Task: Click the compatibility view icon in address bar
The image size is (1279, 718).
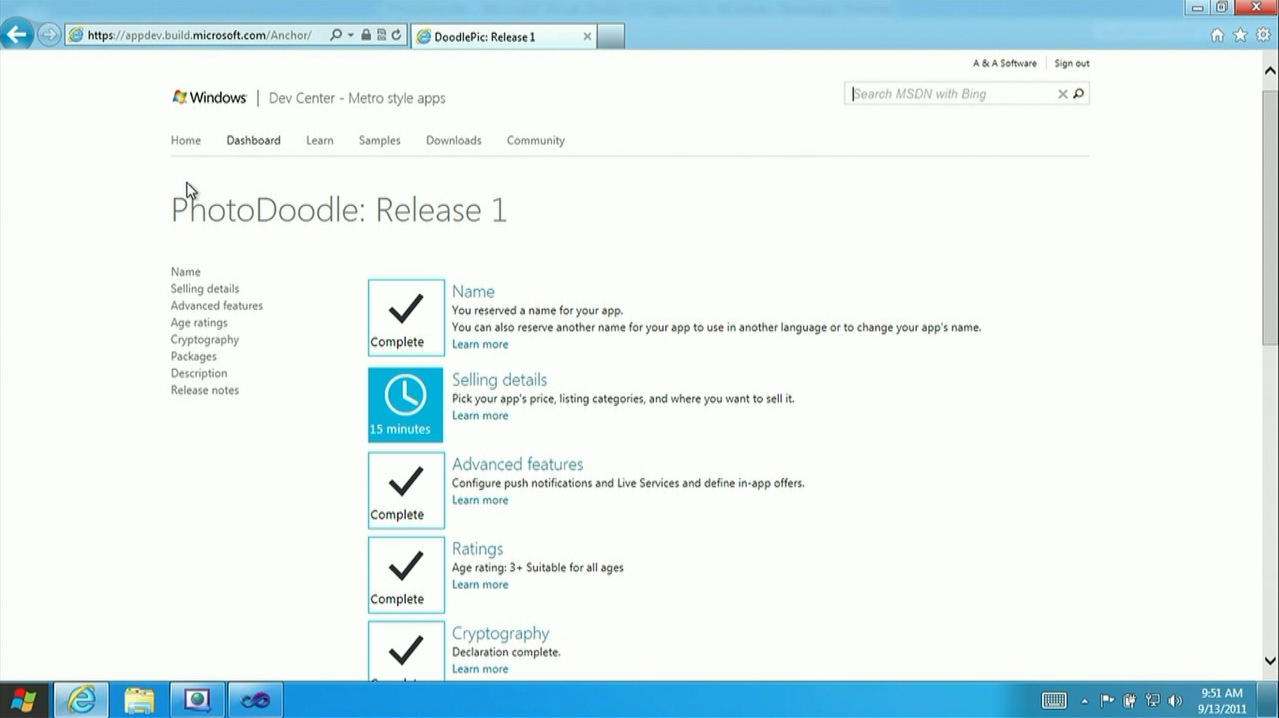Action: tap(381, 35)
